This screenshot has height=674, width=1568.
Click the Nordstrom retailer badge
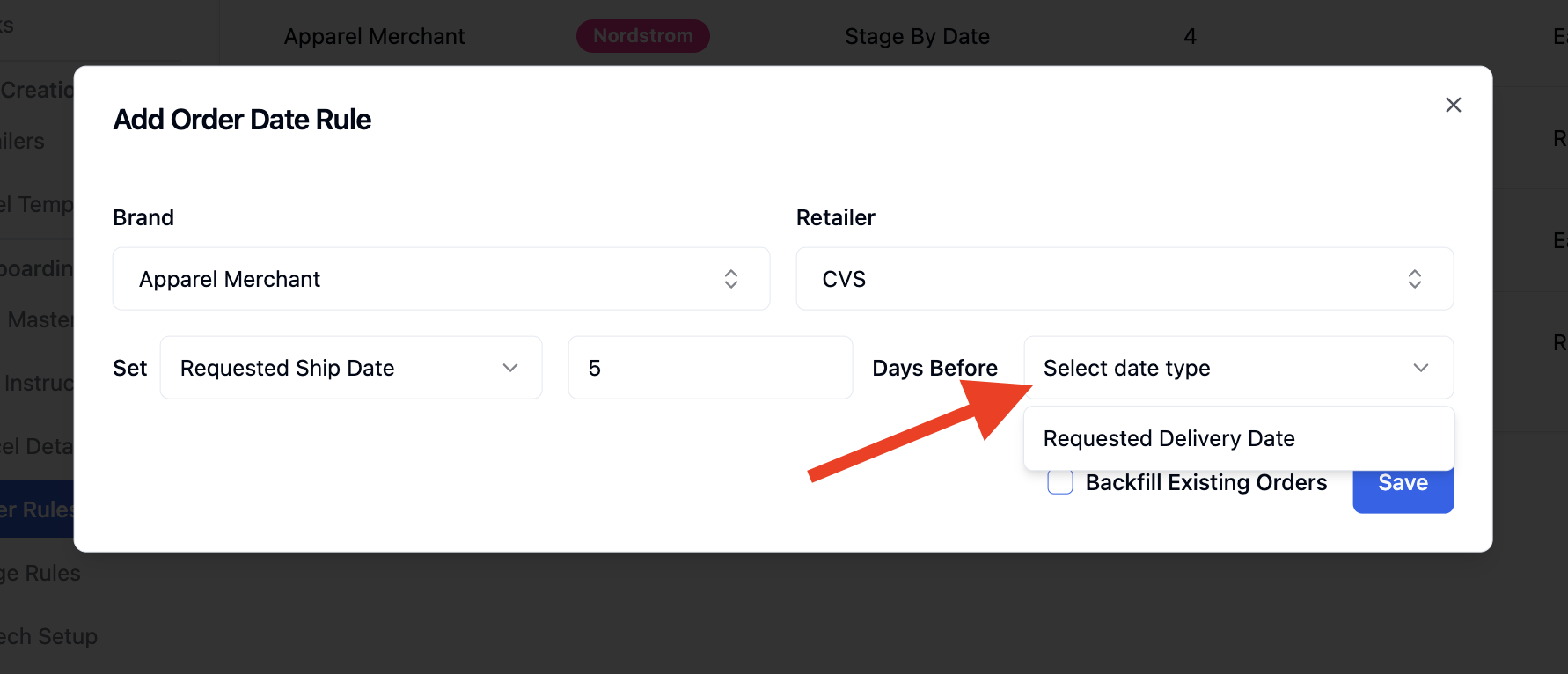coord(642,36)
